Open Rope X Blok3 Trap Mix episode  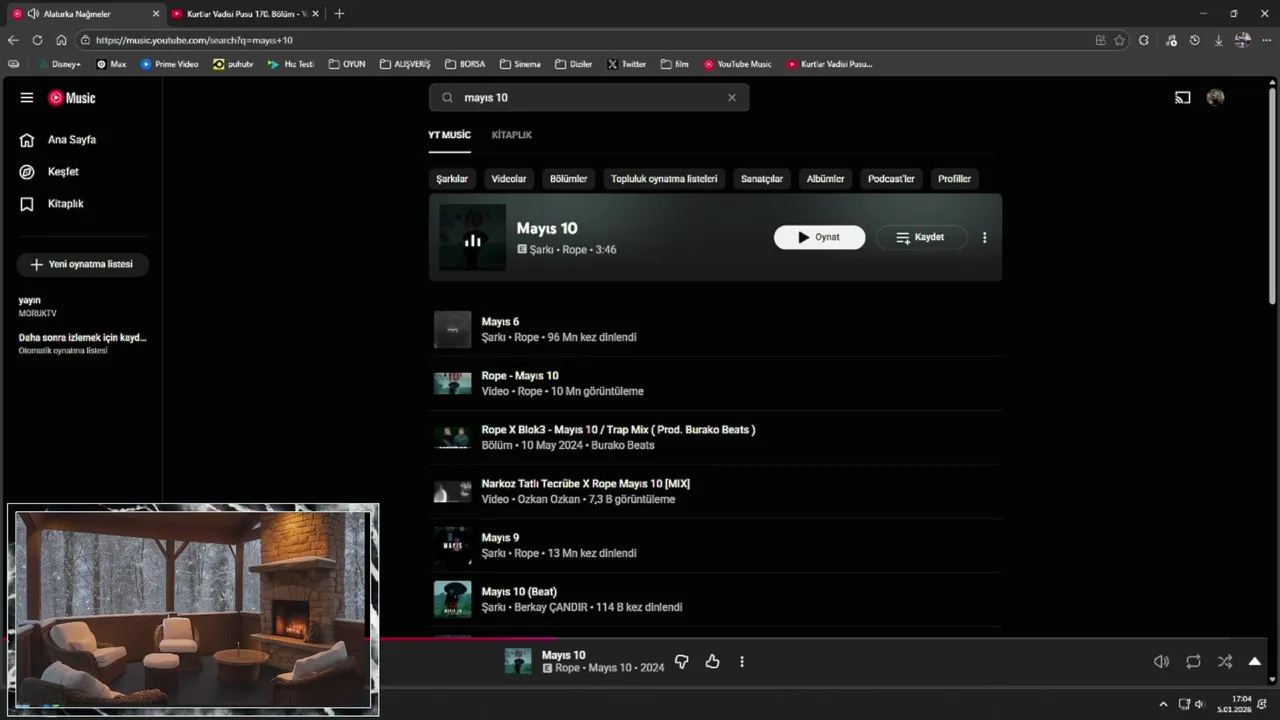[715, 437]
